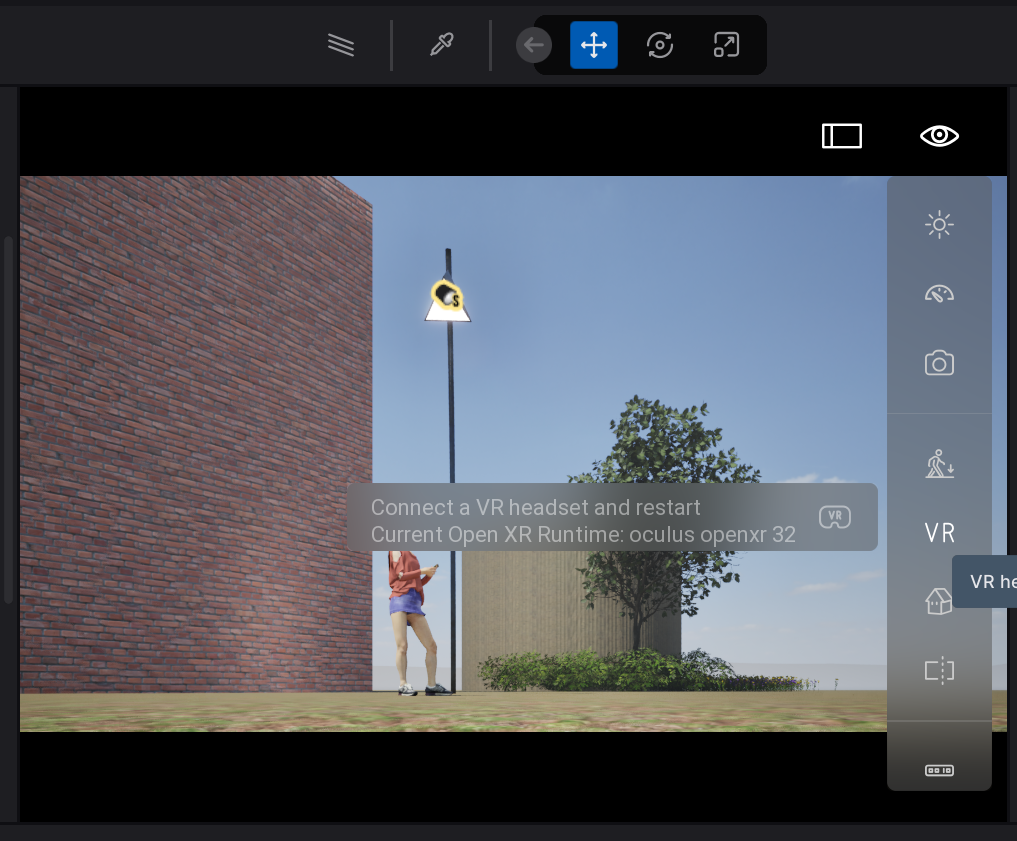1017x841 pixels.
Task: Click the three-line hatch icon in the toolbar
Action: click(341, 45)
